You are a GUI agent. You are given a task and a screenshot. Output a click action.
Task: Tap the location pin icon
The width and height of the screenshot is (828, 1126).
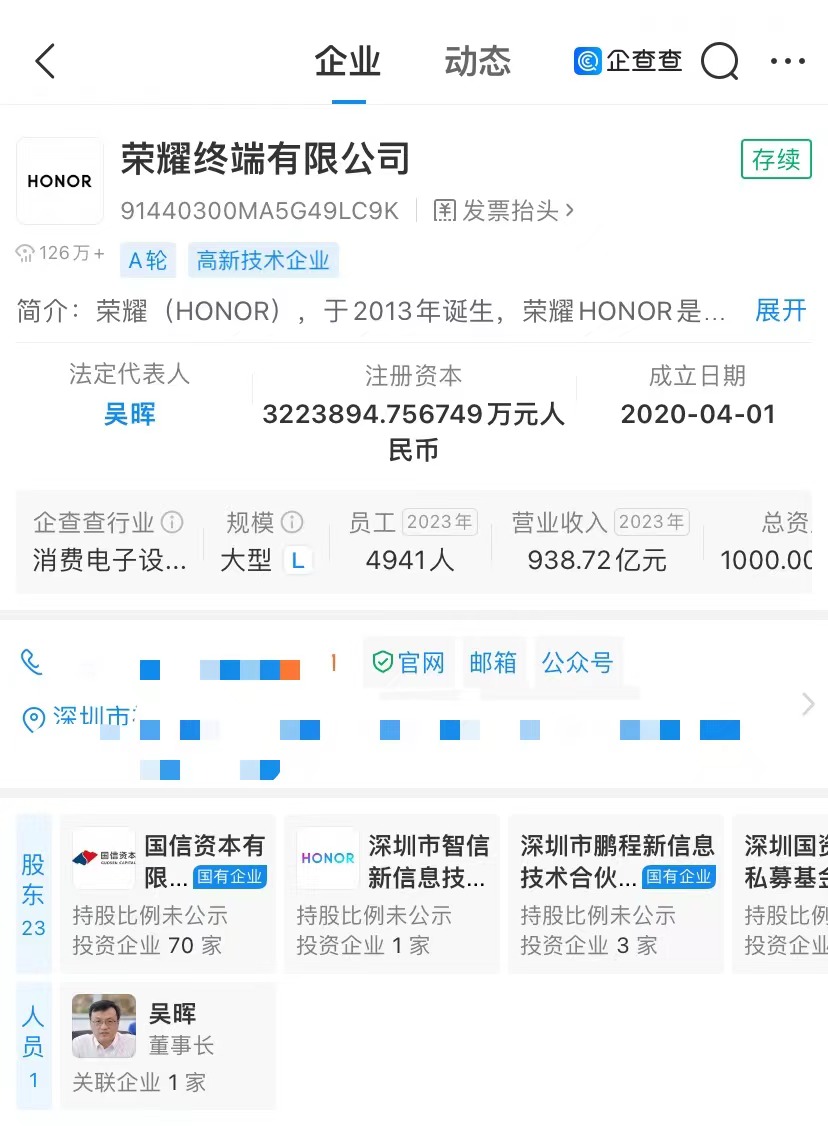coord(34,719)
